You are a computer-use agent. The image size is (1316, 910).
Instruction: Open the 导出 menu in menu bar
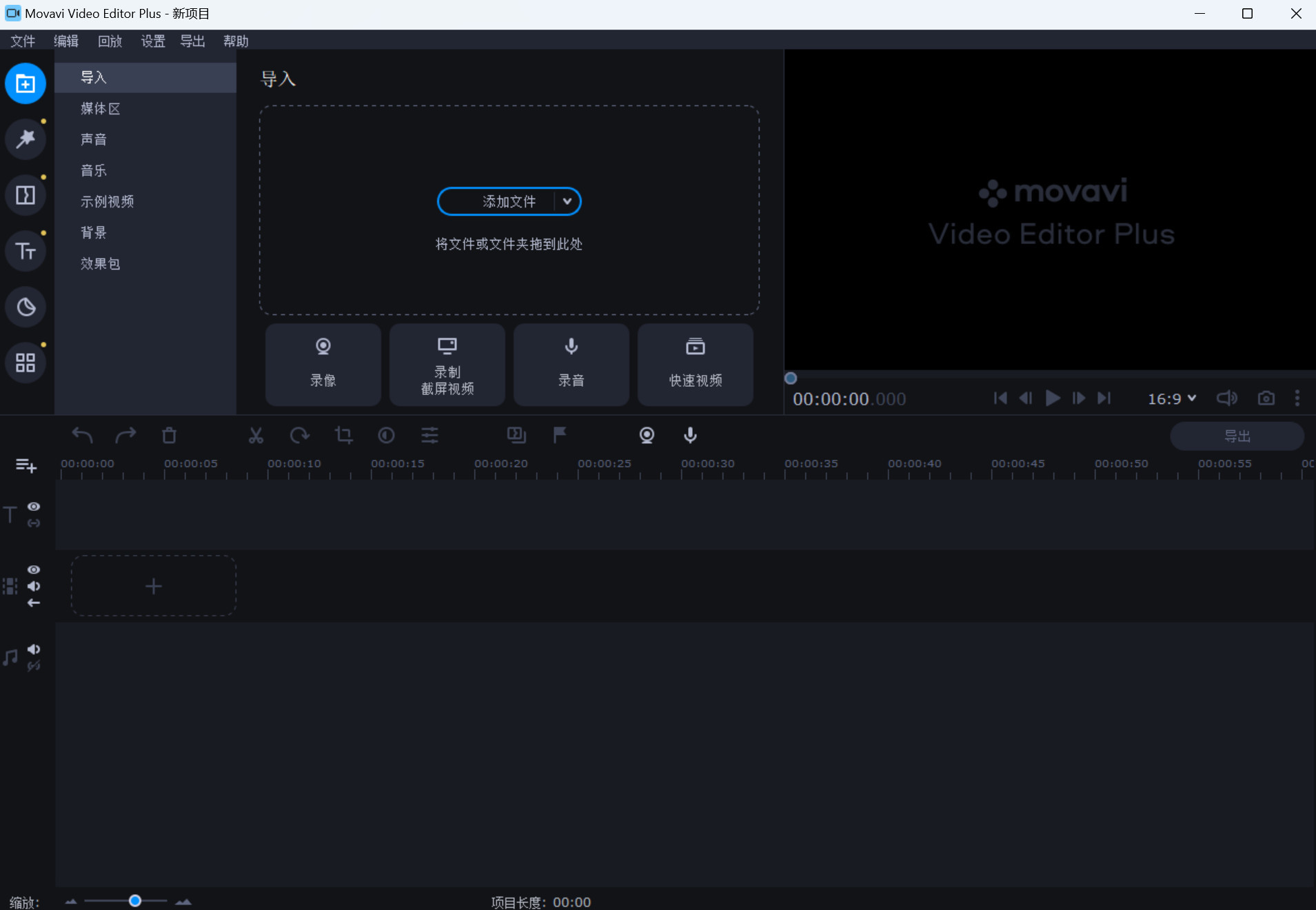pos(192,41)
